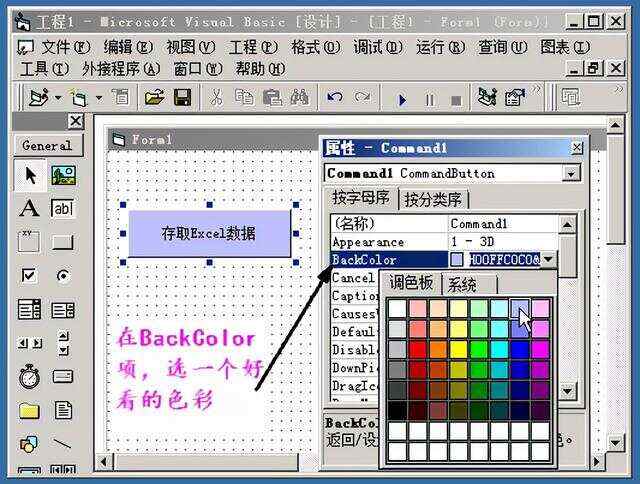Open Properties Window toolbar icon
Screen dimensions: 640x484
click(x=516, y=97)
